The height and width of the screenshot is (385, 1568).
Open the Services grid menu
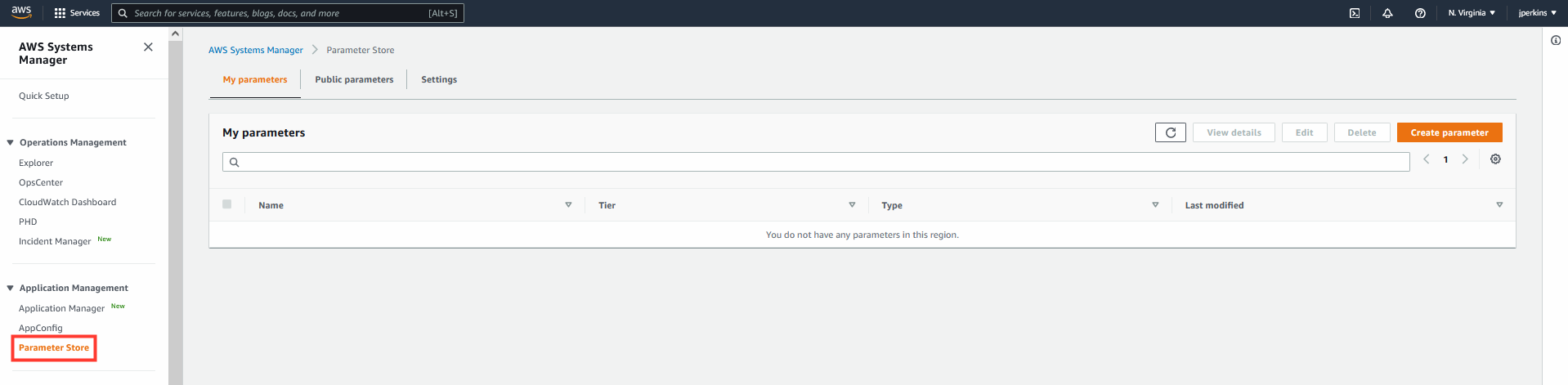click(x=77, y=13)
